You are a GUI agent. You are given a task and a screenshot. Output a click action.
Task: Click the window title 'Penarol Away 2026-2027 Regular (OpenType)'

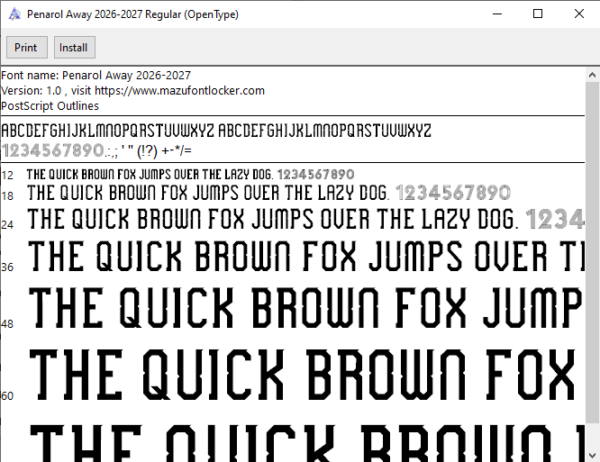point(133,15)
